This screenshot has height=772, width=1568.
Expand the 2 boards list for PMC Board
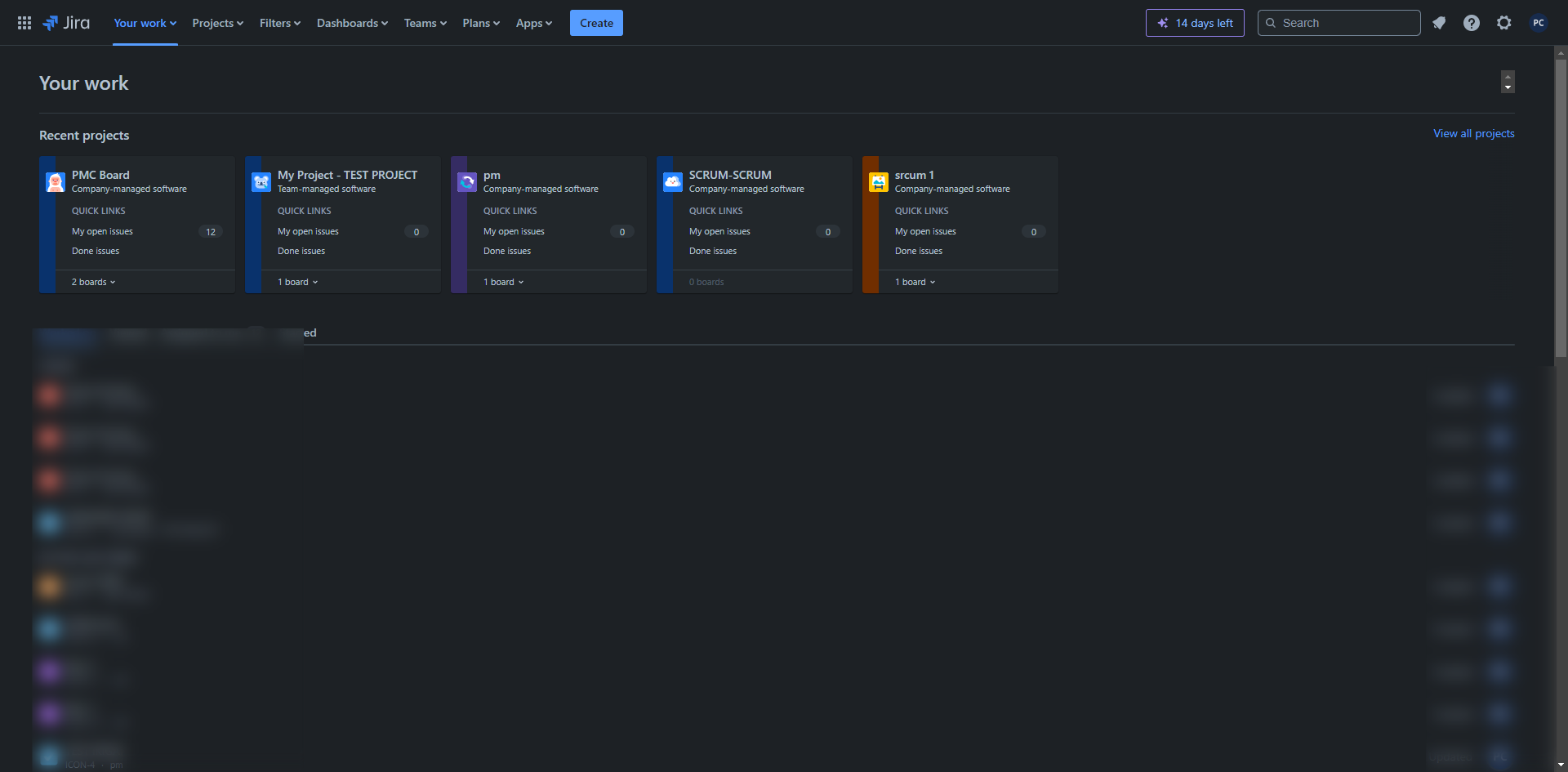(93, 282)
